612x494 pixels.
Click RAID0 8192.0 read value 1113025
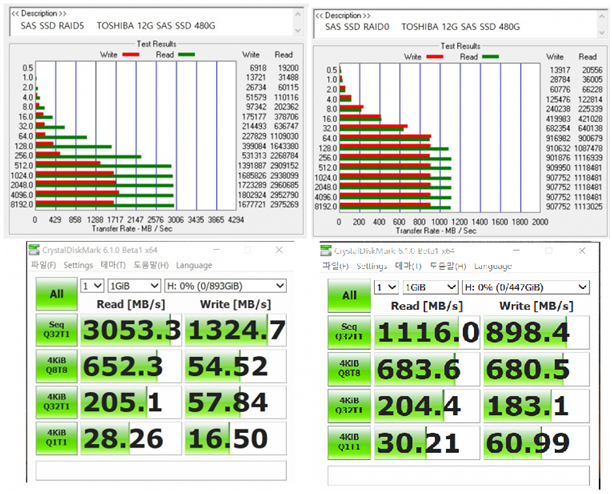588,206
